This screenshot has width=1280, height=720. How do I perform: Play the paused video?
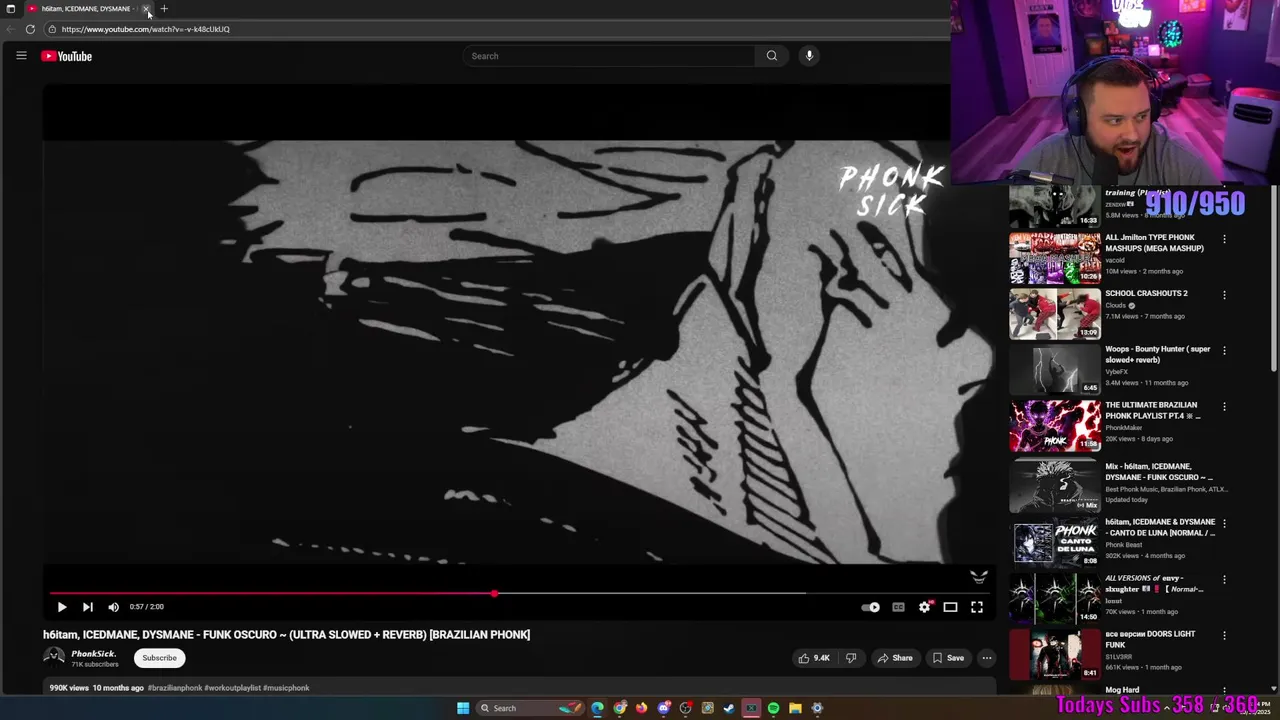[x=61, y=607]
